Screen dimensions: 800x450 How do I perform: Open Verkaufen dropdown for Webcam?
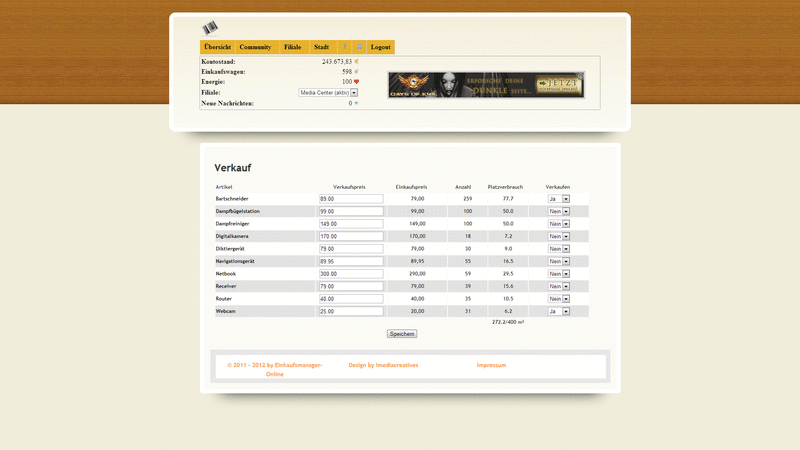559,311
